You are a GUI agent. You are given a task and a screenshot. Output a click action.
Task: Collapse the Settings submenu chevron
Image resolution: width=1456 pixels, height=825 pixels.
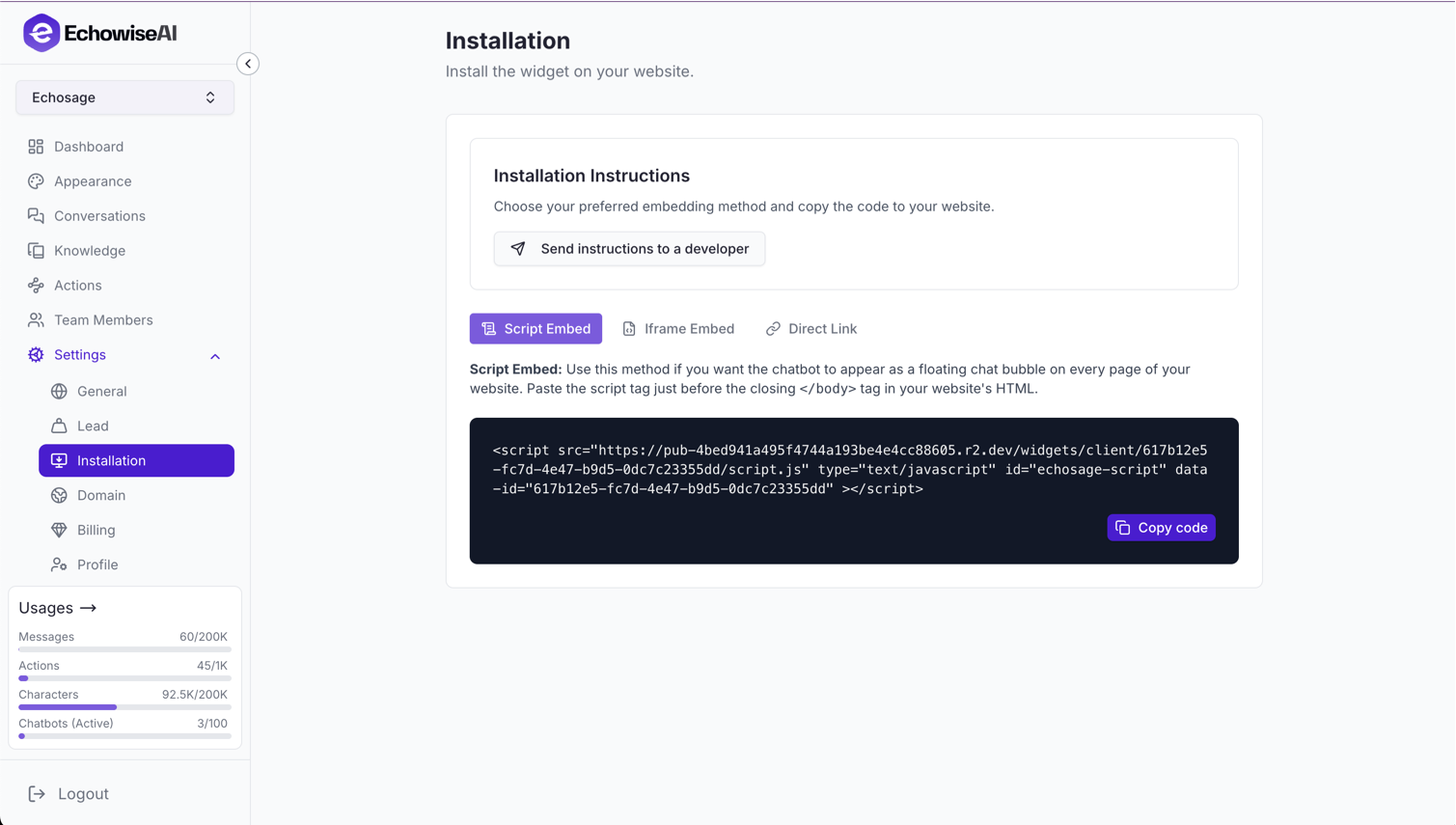[215, 356]
